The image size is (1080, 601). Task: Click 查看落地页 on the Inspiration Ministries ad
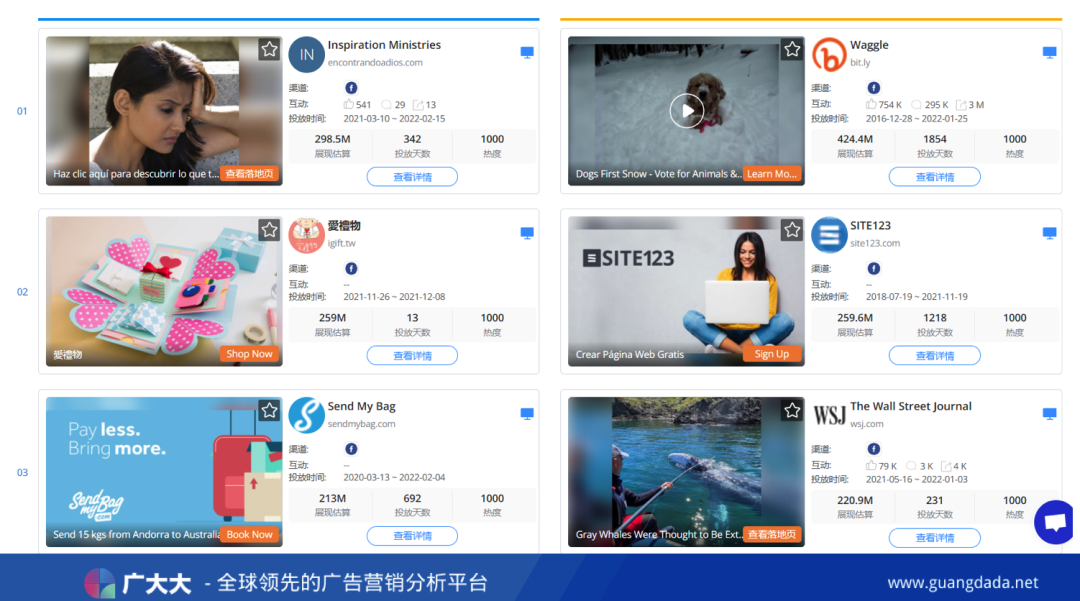249,173
